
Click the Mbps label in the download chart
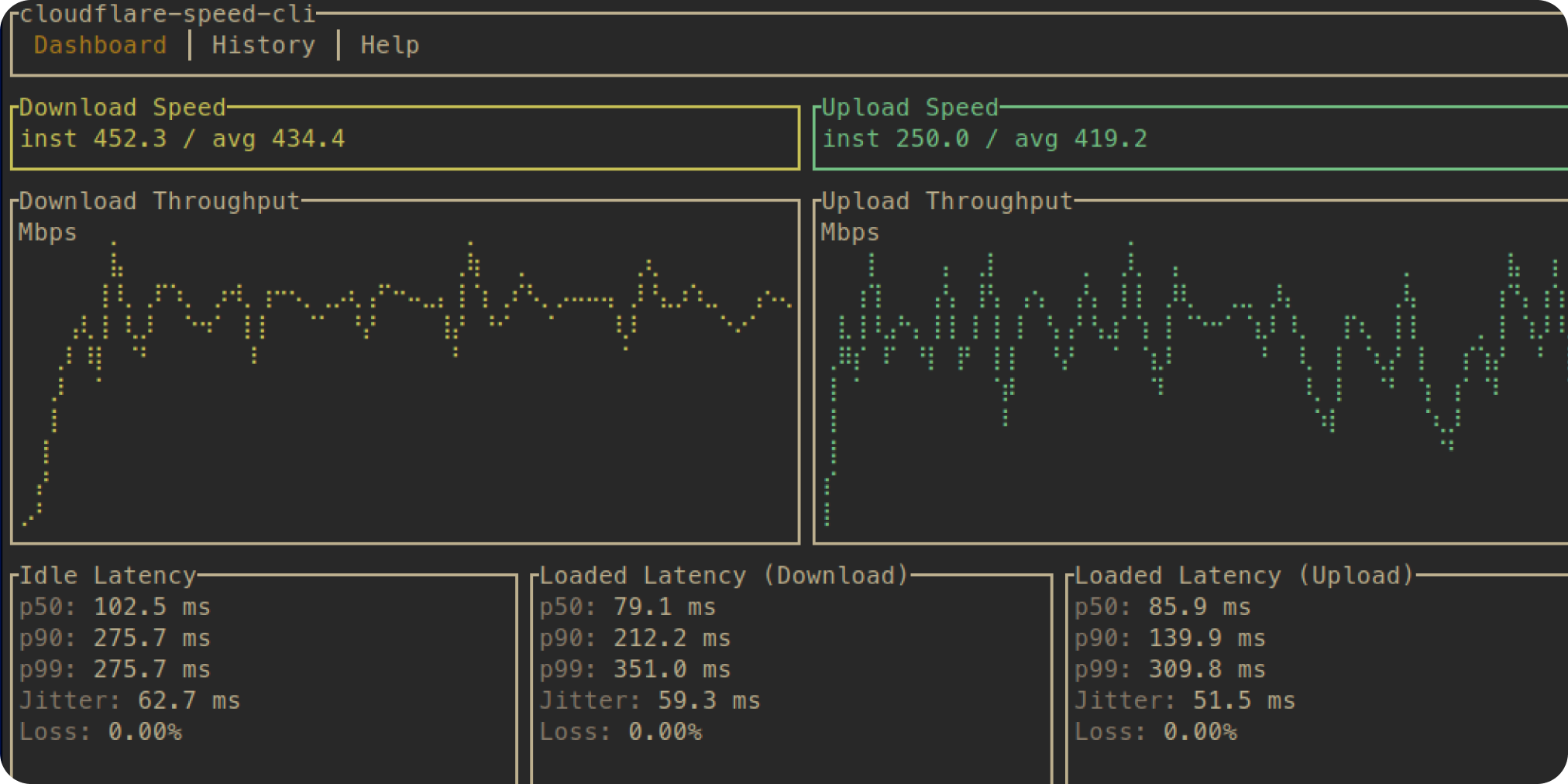click(x=48, y=232)
